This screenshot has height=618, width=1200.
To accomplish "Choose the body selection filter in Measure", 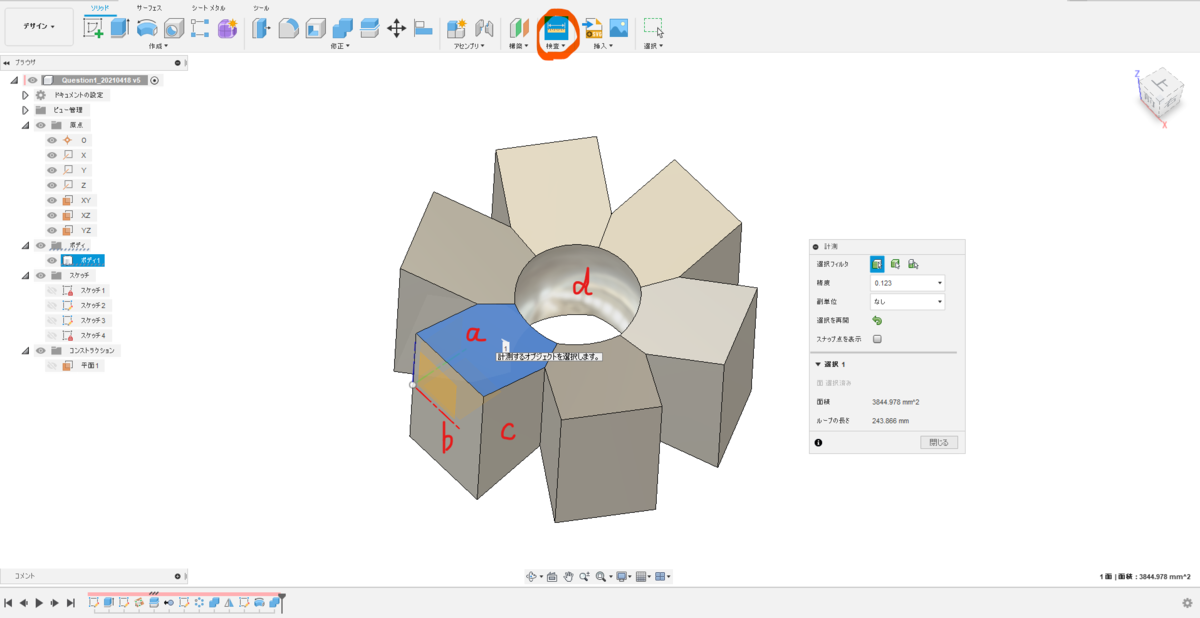I will tap(895, 264).
